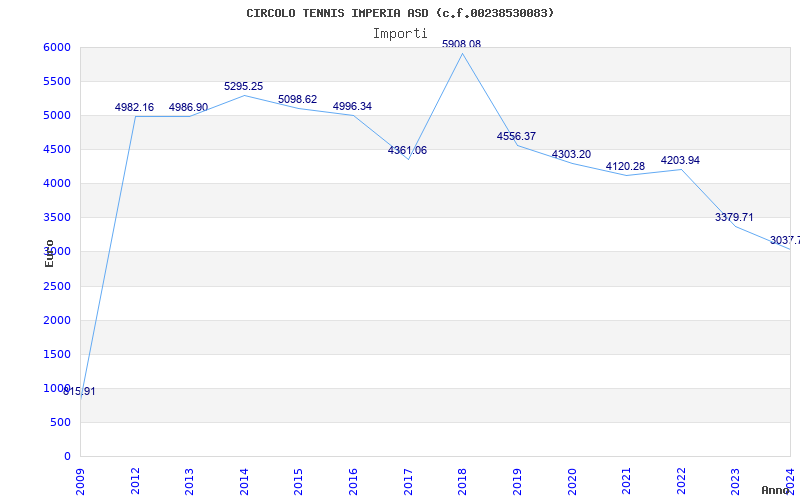Click the Euro y-axis title
This screenshot has width=800, height=500.
click(x=49, y=253)
